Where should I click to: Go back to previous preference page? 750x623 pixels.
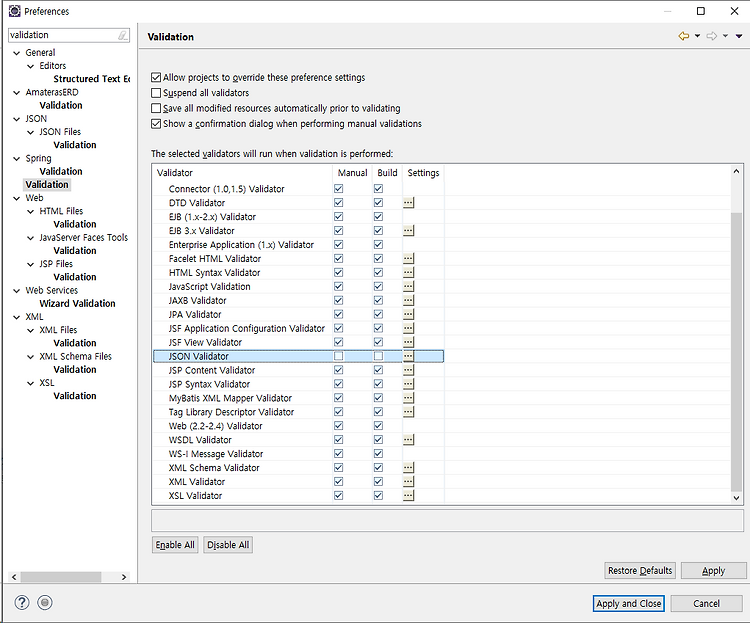[684, 36]
